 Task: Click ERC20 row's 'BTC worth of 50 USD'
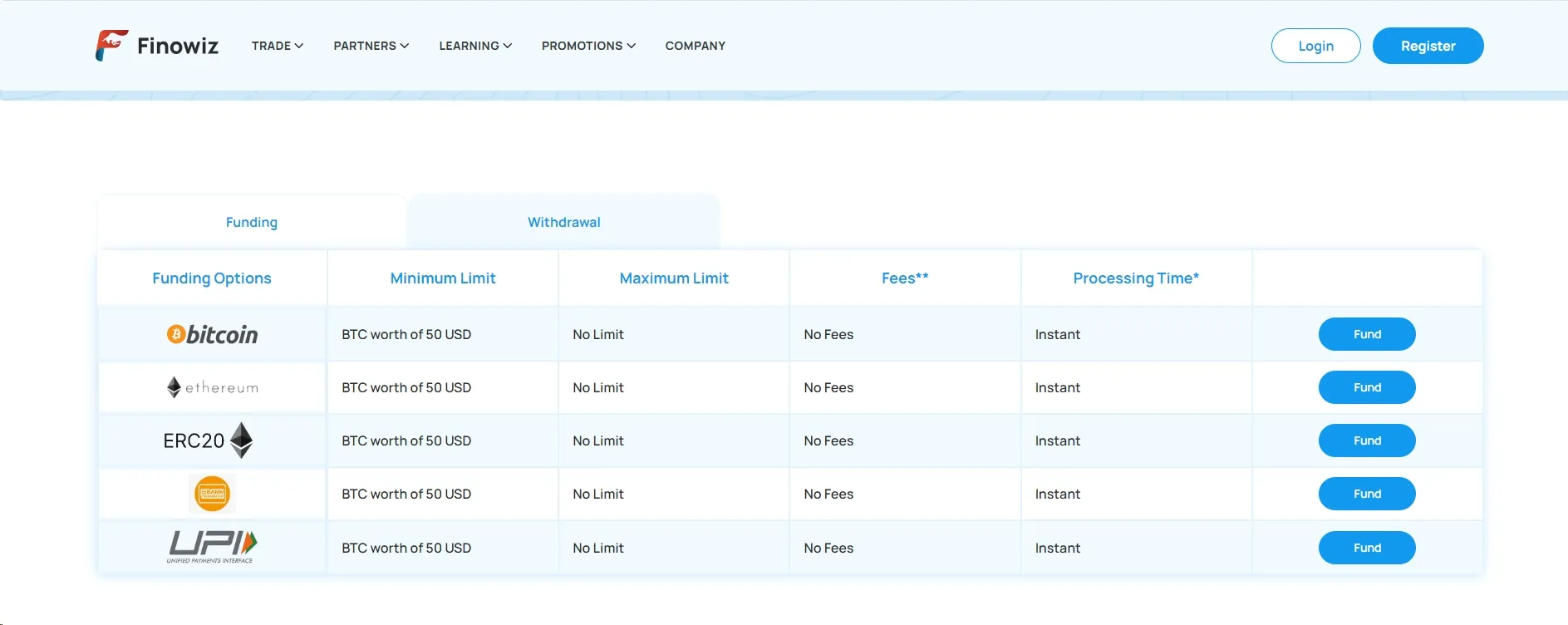[406, 440]
